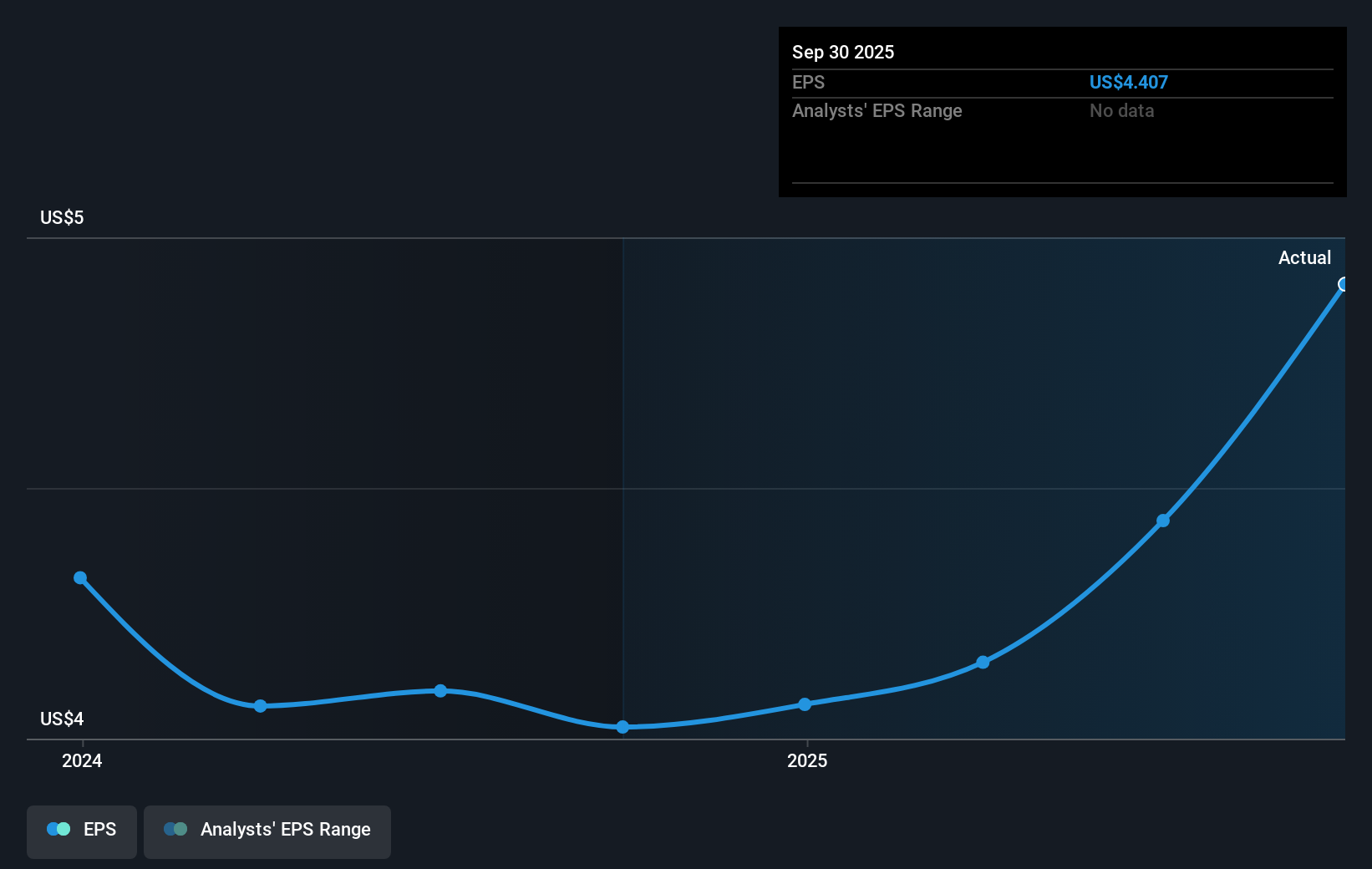Click the EPS data point above 2025 tick
The image size is (1372, 869).
805,704
